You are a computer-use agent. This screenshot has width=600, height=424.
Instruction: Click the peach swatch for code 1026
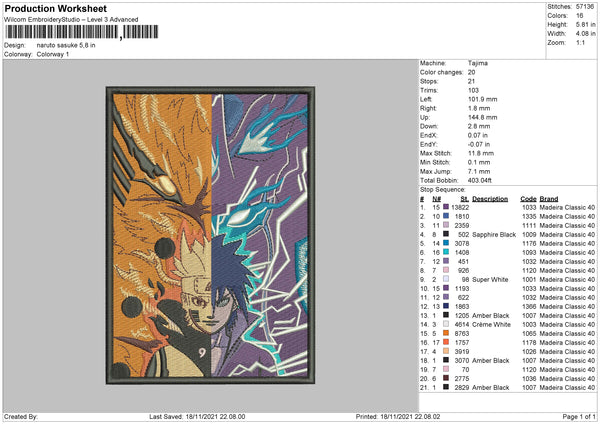[x=446, y=351]
